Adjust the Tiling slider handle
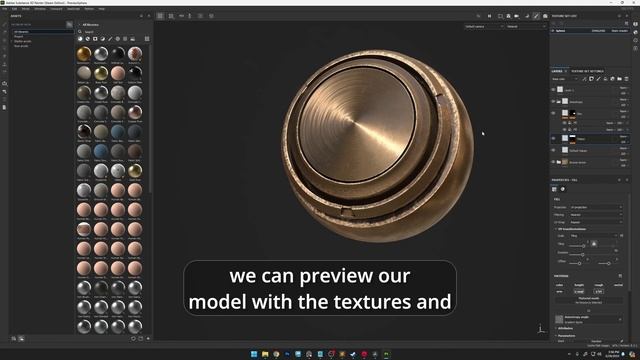This screenshot has width=640, height=360. (584, 246)
